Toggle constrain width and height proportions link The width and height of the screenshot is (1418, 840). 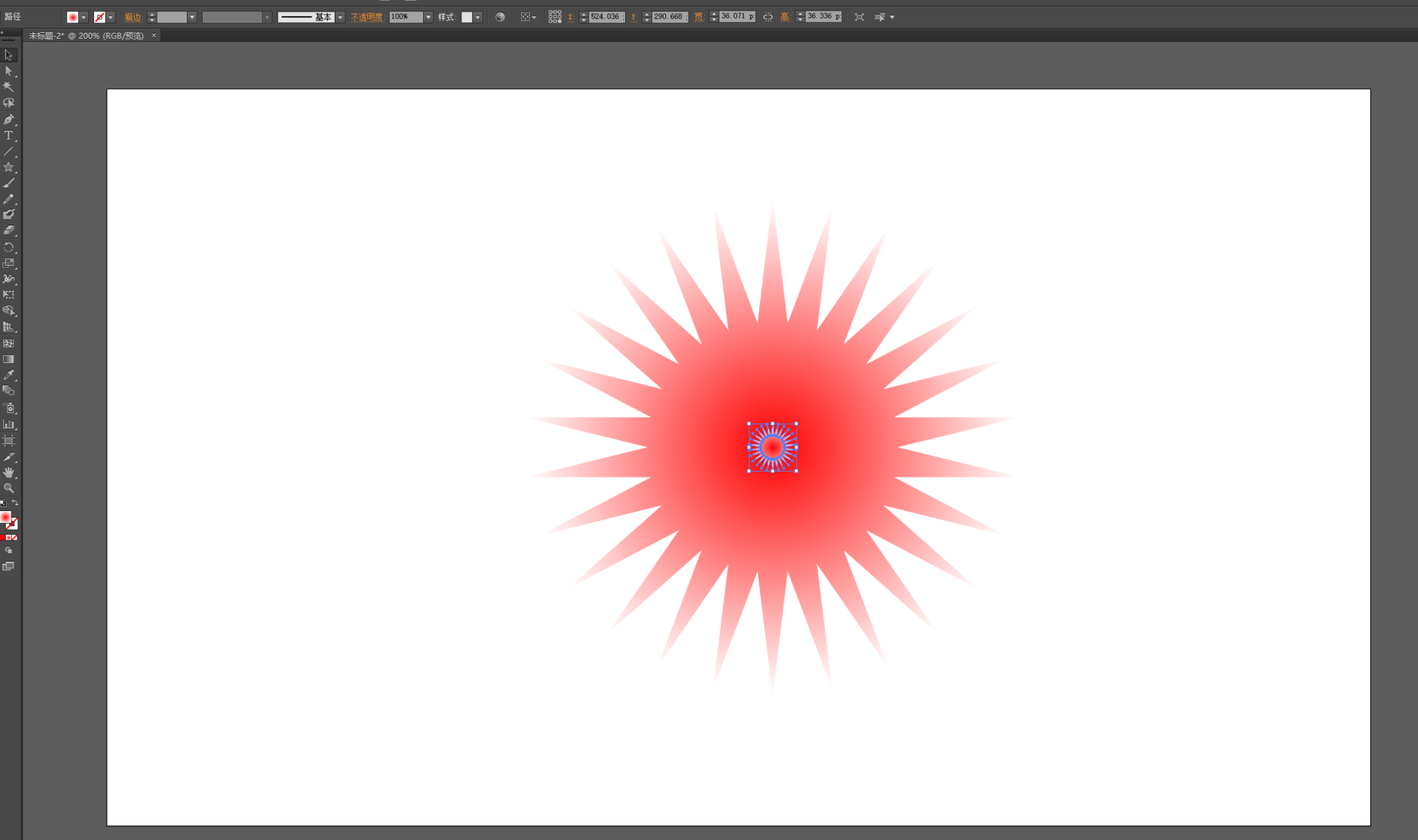pyautogui.click(x=768, y=17)
